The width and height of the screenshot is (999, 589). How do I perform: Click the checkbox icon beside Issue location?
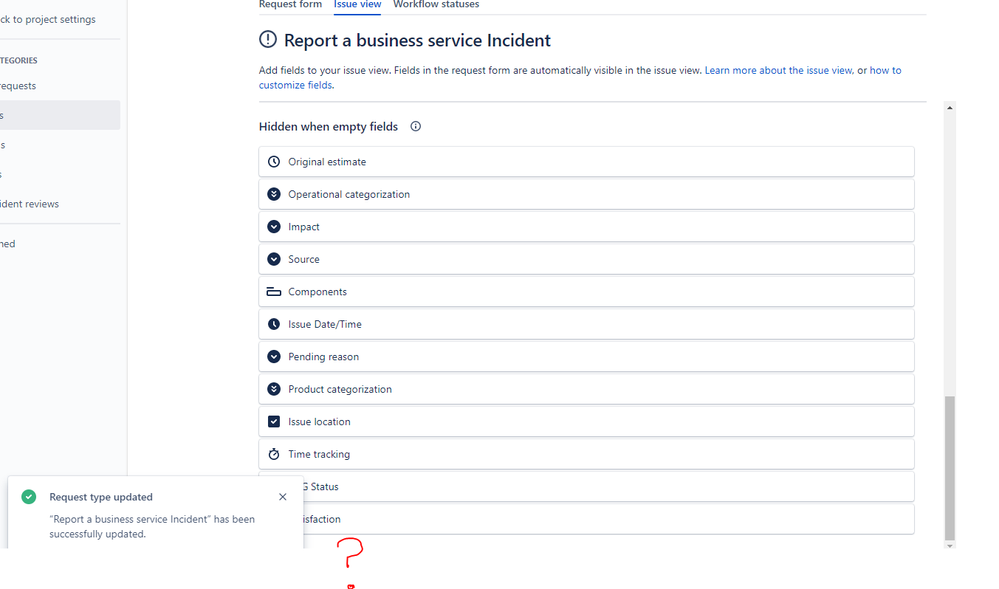coord(274,422)
